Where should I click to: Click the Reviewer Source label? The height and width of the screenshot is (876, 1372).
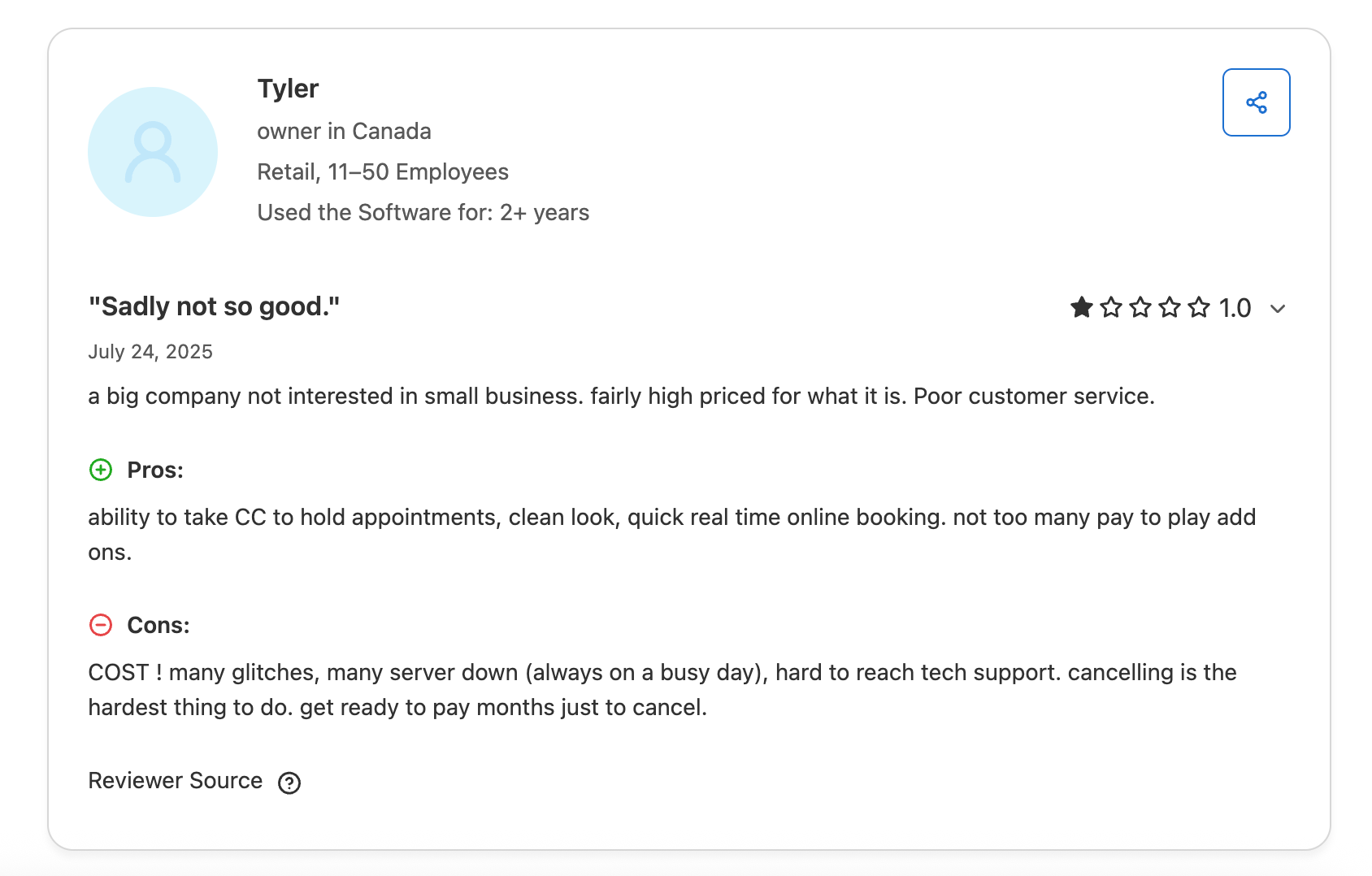[x=176, y=781]
